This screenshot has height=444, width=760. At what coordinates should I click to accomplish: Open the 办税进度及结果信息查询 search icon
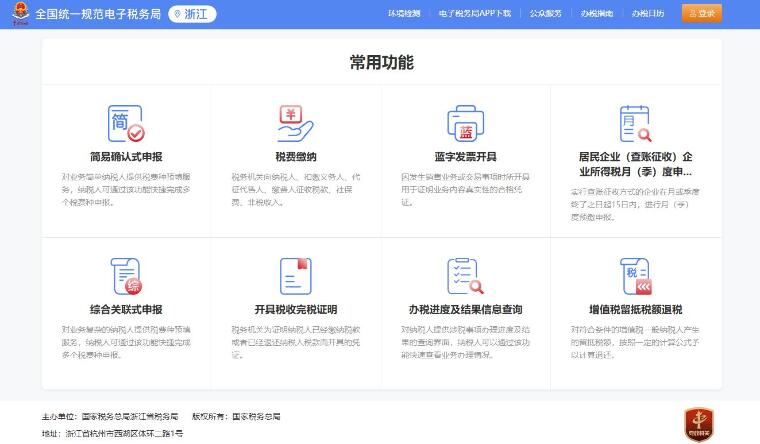pos(465,275)
